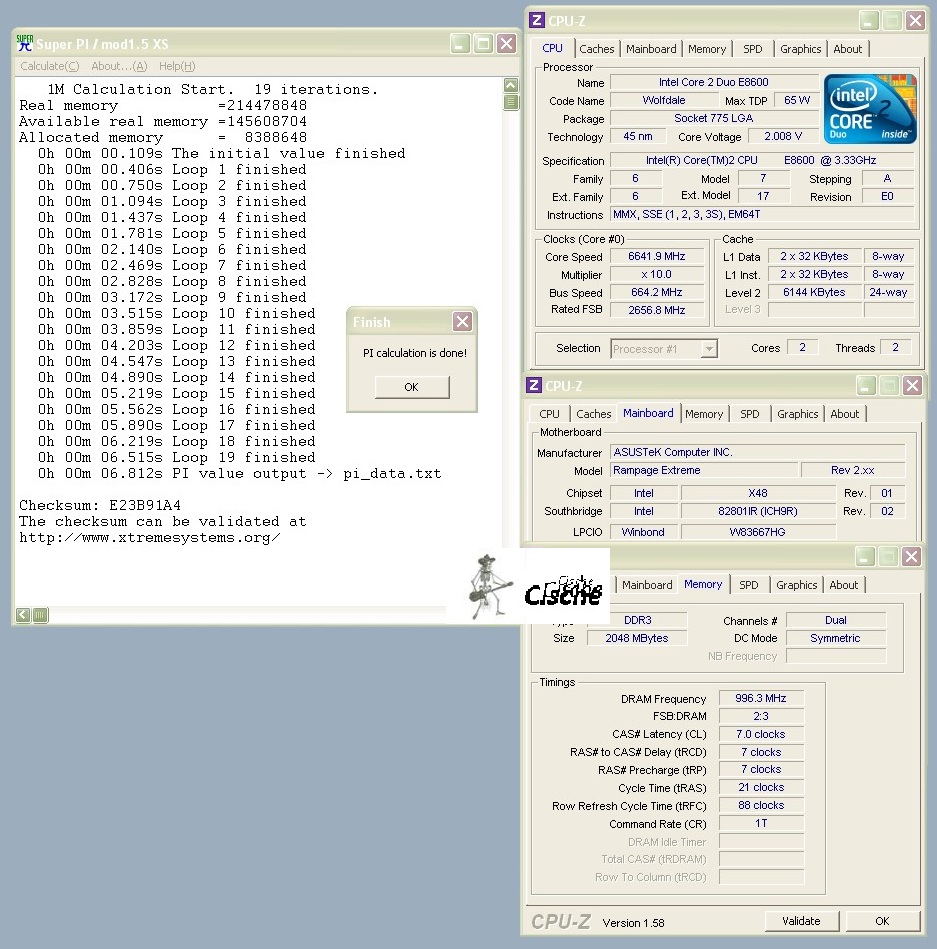Viewport: 937px width, 949px height.
Task: Select the CPU tab in top CPU-Z window
Action: 552,48
